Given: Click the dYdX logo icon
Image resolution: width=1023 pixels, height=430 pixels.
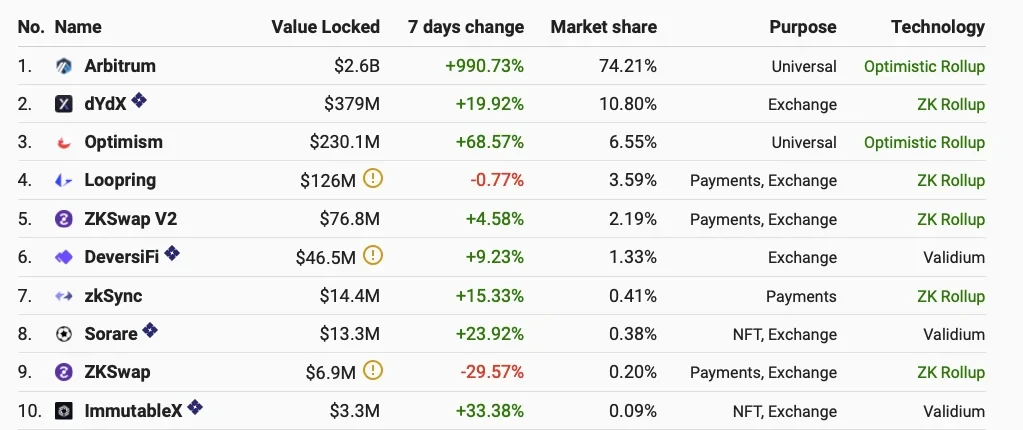Looking at the screenshot, I should point(64,104).
